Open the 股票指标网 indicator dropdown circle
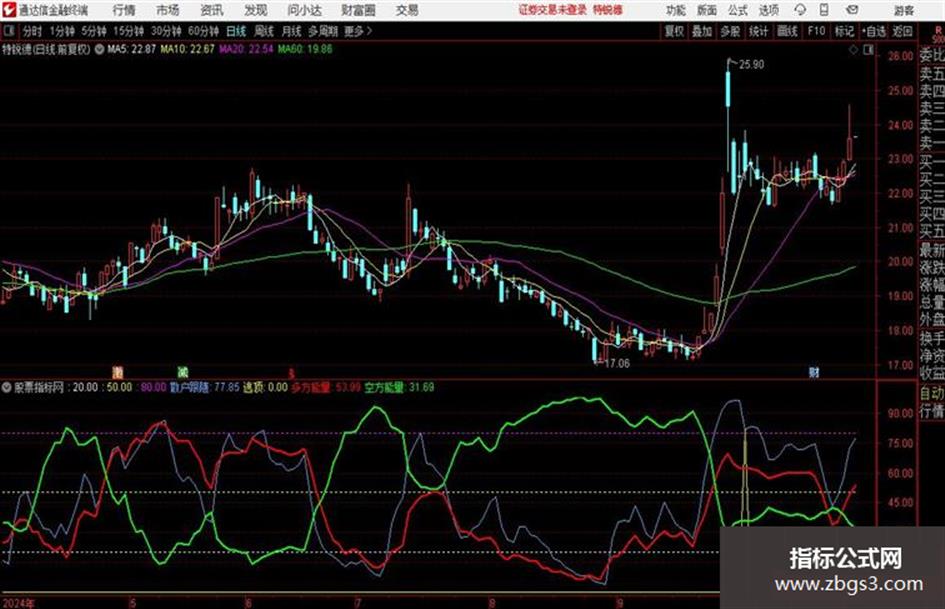945x609 pixels. point(7,387)
